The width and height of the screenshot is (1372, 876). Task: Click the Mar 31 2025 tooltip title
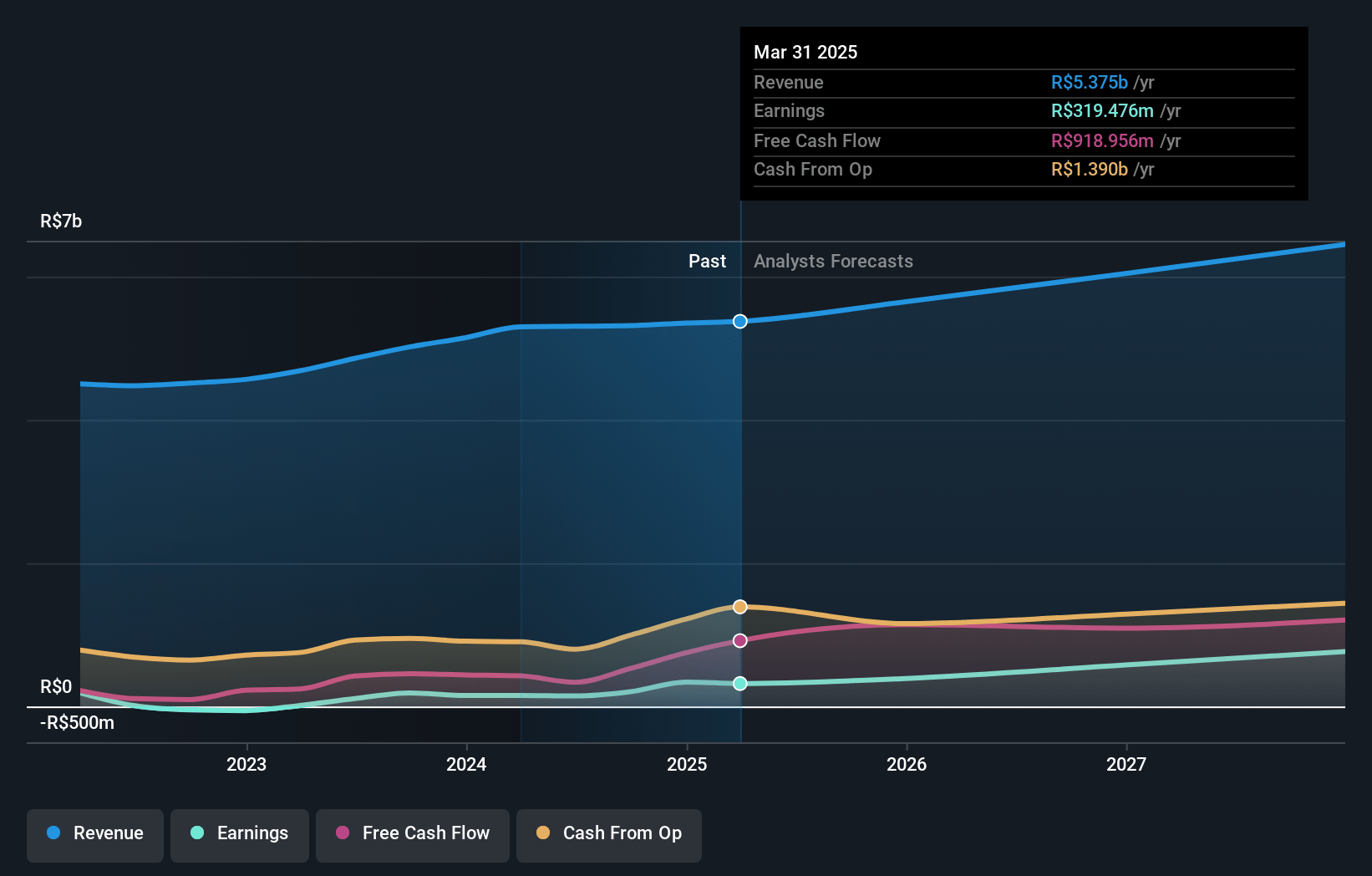(x=805, y=52)
